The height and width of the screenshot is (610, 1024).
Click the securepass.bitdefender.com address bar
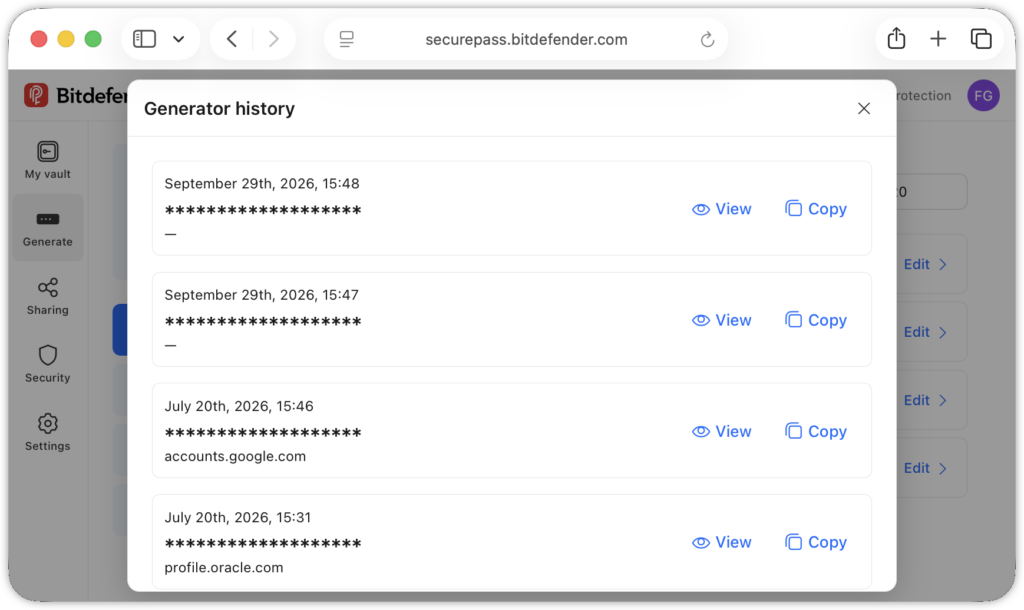point(526,39)
